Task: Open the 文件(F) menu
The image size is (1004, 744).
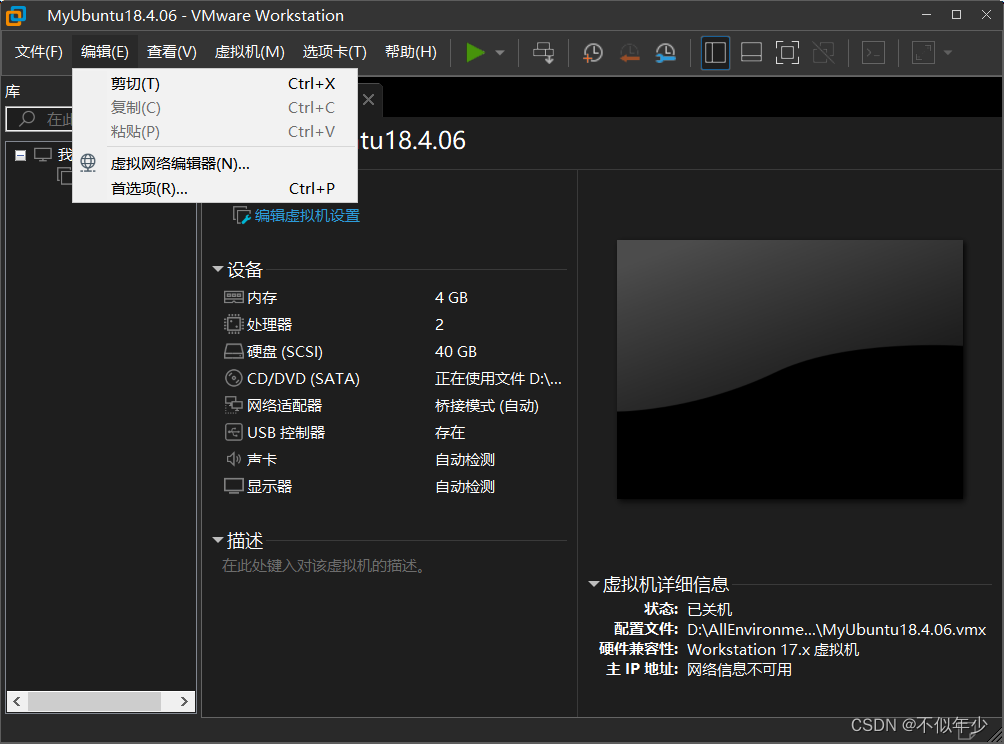Action: tap(38, 52)
